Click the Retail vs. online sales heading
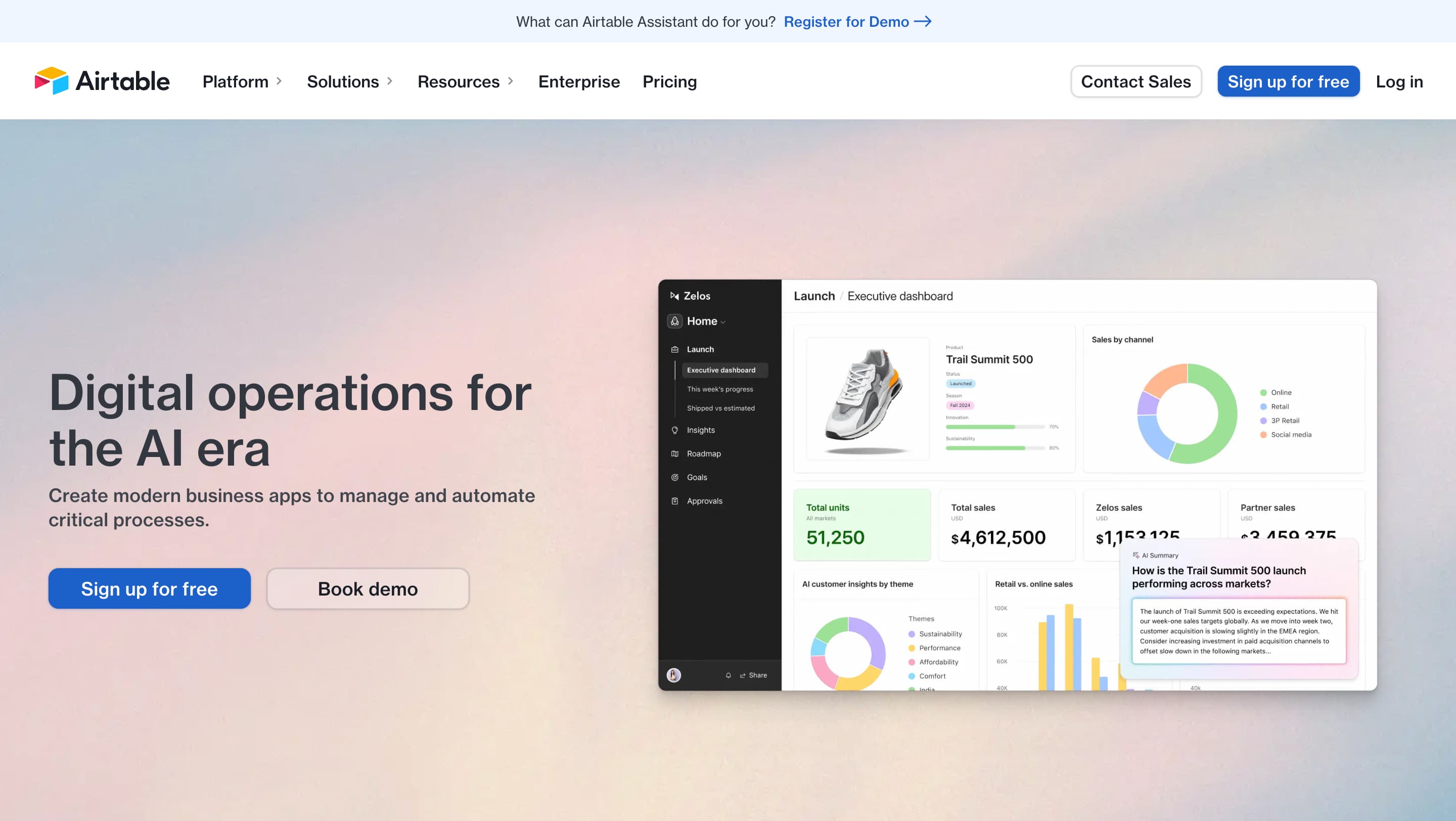 click(1033, 584)
